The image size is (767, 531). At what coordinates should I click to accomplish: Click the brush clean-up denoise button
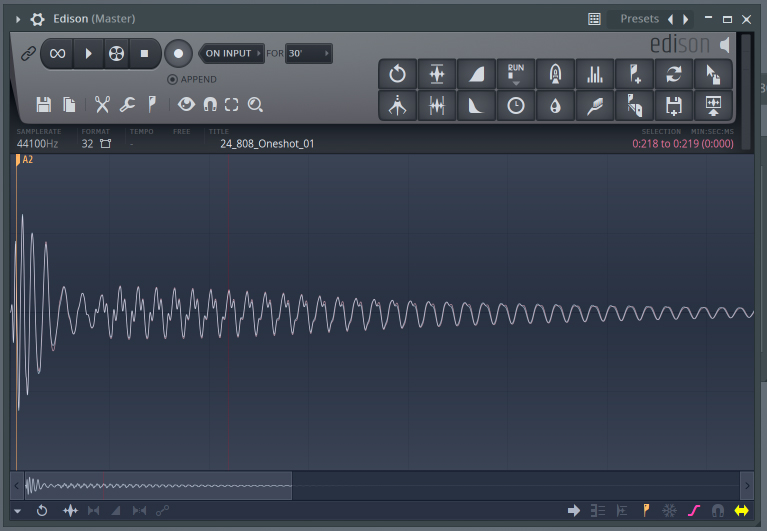595,106
